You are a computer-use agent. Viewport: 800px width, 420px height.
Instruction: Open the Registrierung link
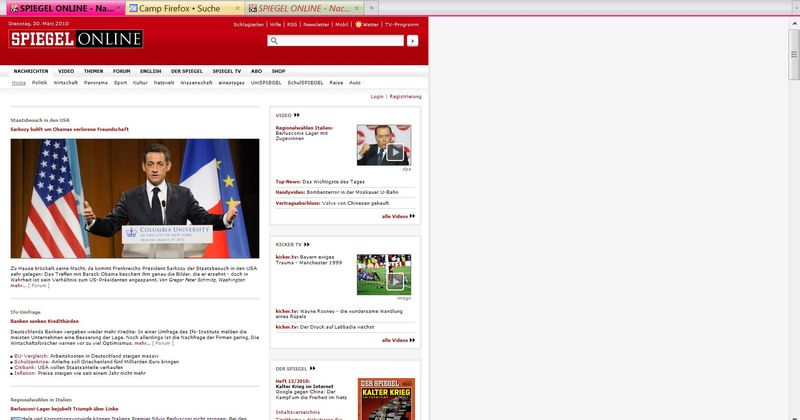(405, 96)
